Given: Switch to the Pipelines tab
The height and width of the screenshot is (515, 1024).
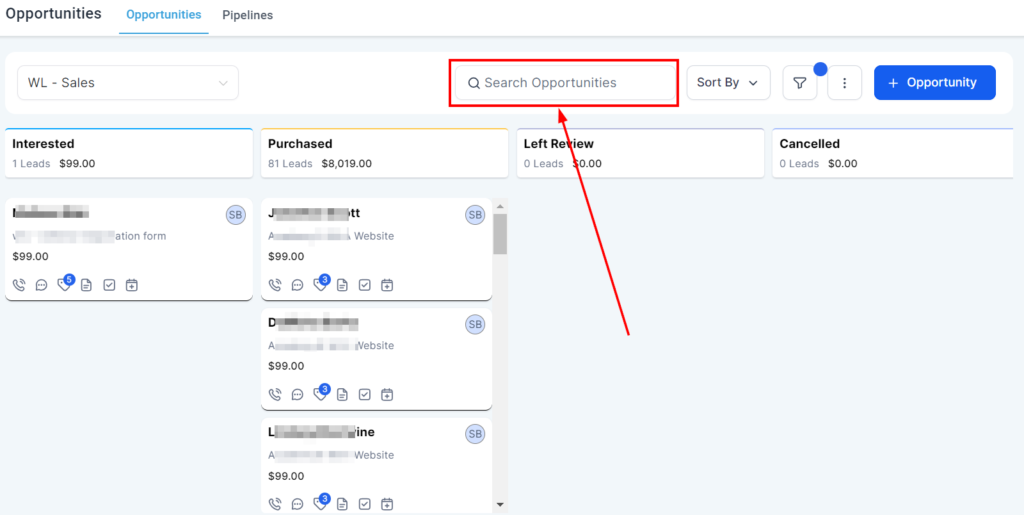Looking at the screenshot, I should (x=247, y=15).
